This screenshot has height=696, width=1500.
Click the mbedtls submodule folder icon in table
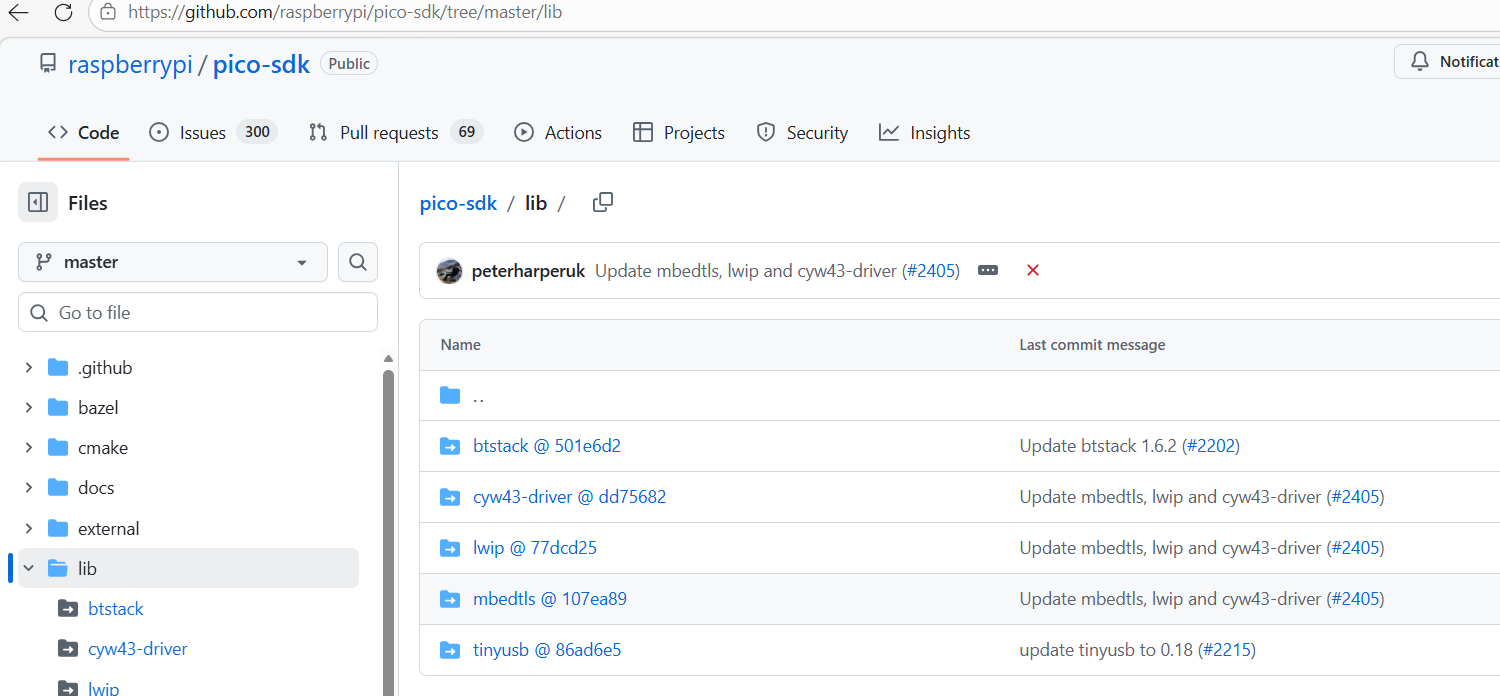450,599
